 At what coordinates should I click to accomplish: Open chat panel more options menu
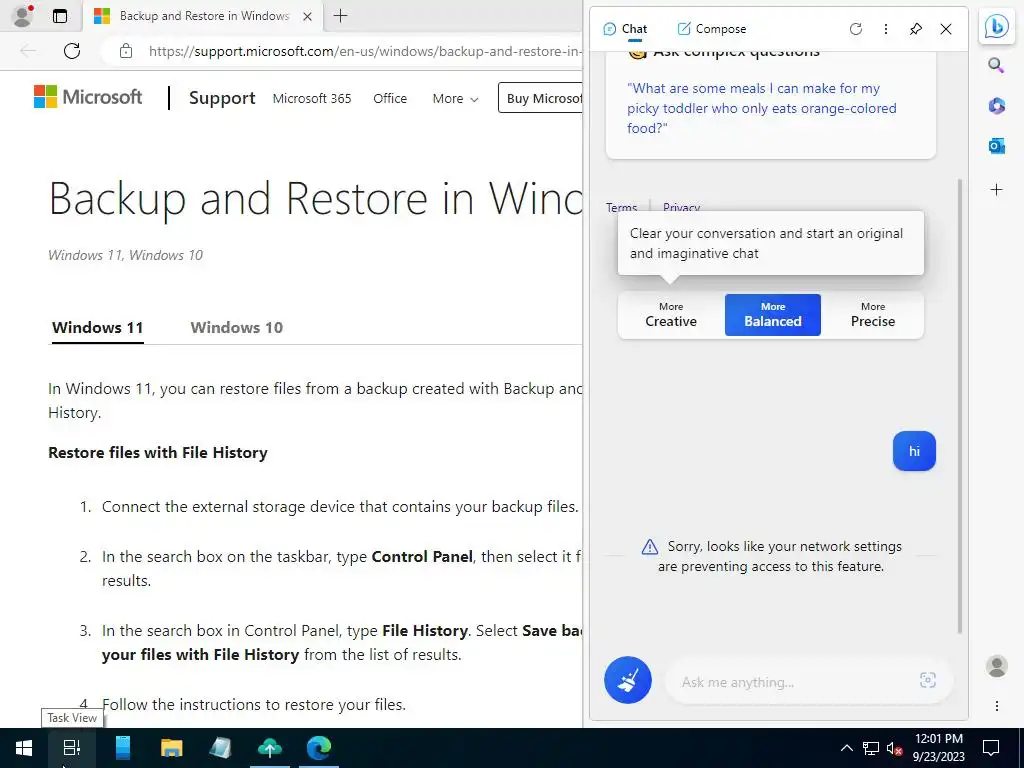[886, 29]
